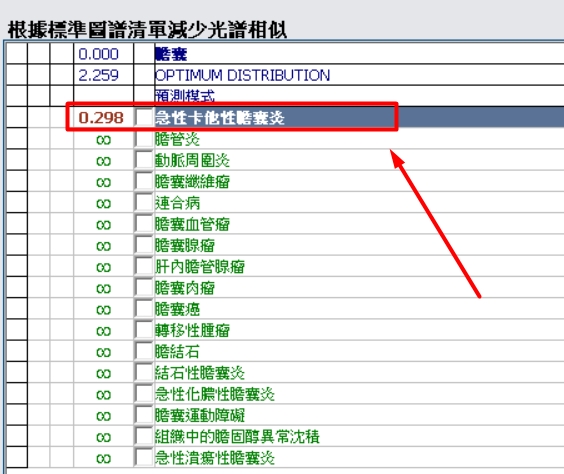The width and height of the screenshot is (564, 474).
Task: Click the ∞ value beside 膽囊癌
Action: pyautogui.click(x=104, y=309)
